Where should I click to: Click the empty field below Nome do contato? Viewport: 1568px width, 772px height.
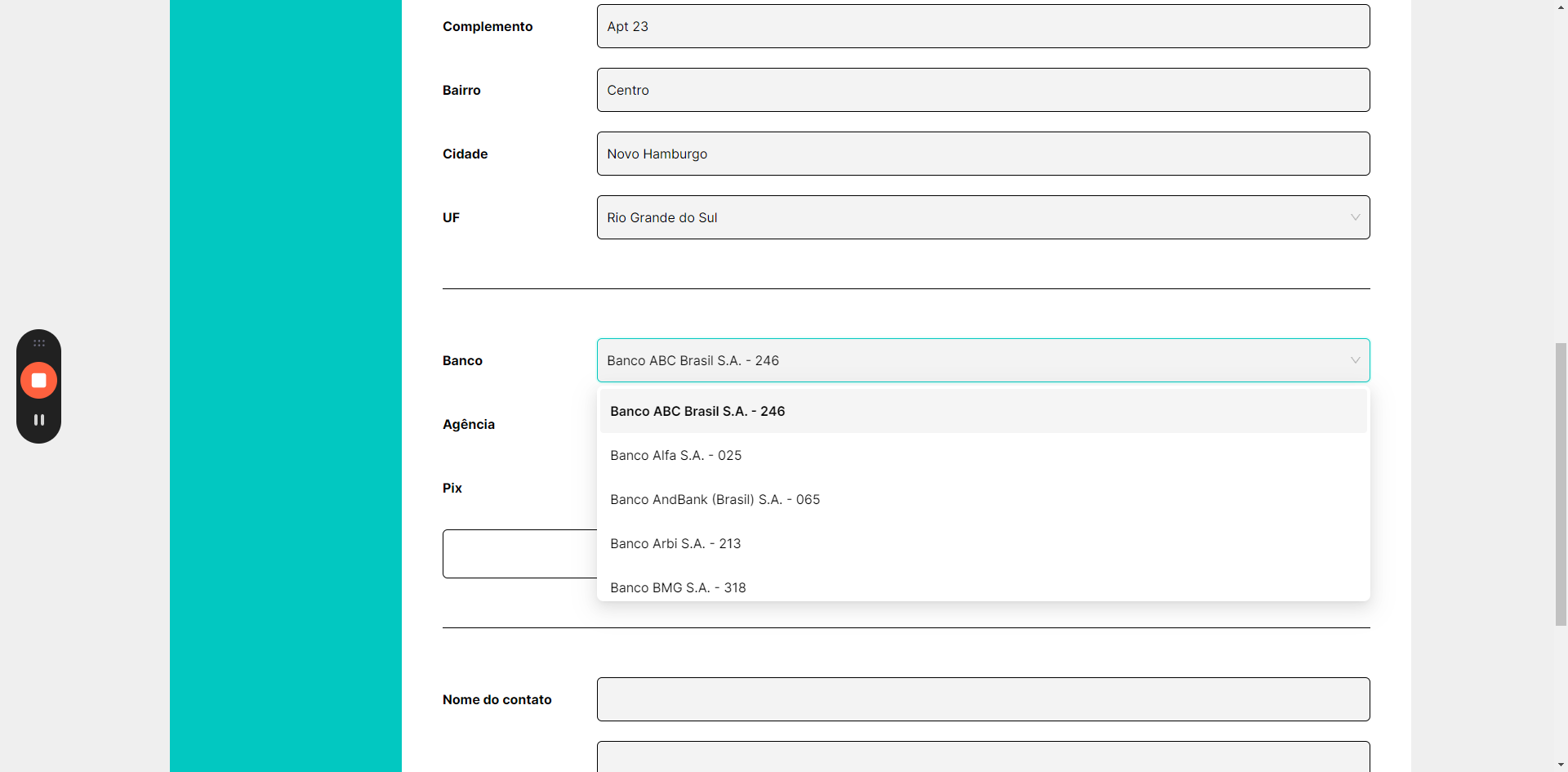(983, 756)
